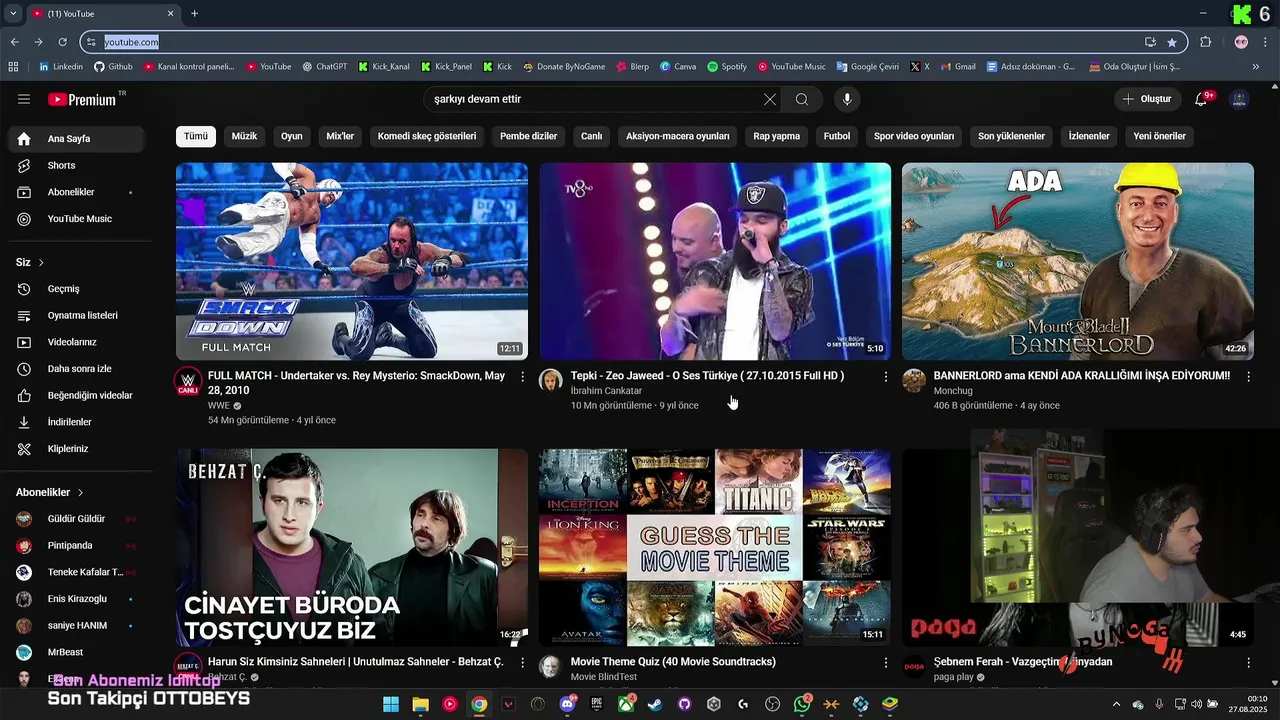Select Aksiyon-macera oyunları chip
Viewport: 1280px width, 720px height.
tap(678, 136)
